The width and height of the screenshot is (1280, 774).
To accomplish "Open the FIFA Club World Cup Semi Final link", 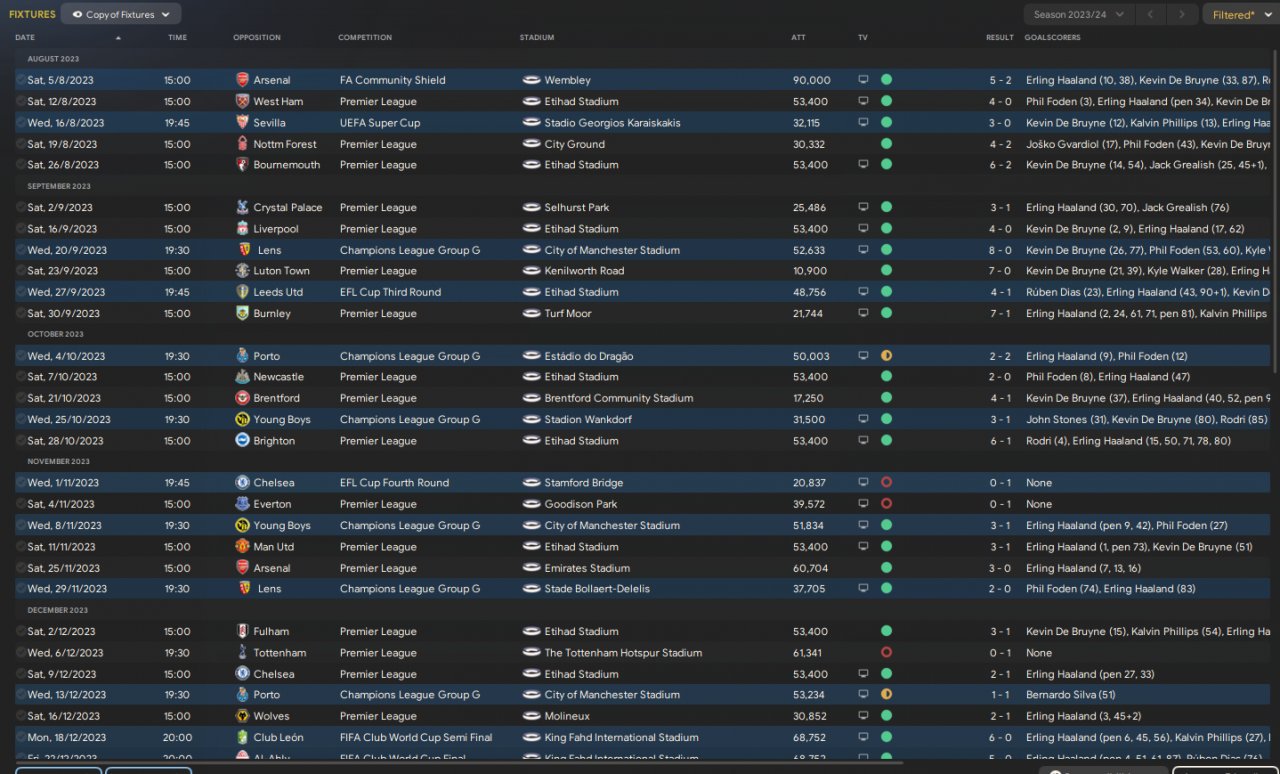I will coord(416,738).
